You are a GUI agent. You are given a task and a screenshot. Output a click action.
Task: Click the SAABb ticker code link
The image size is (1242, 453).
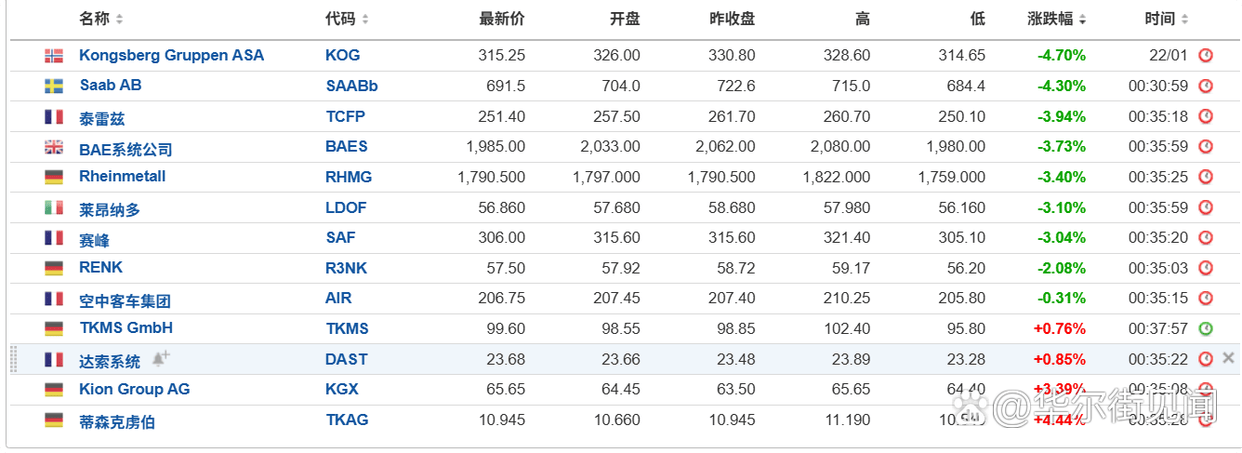click(352, 86)
